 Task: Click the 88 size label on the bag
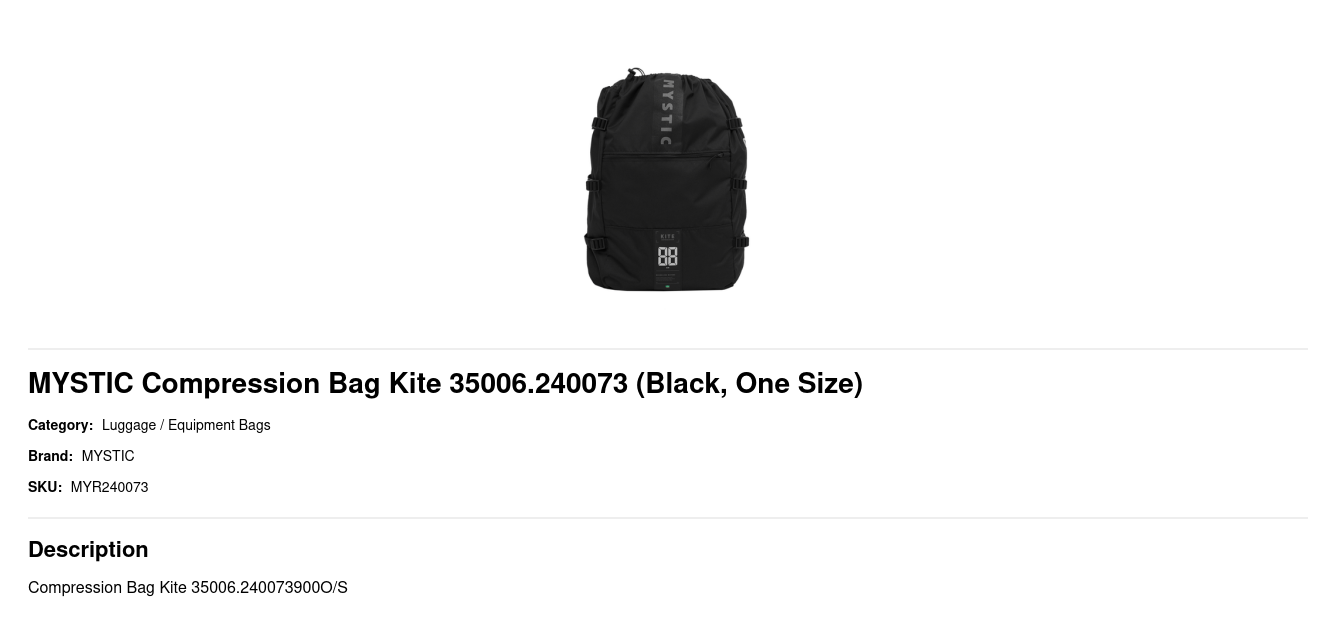[x=667, y=257]
